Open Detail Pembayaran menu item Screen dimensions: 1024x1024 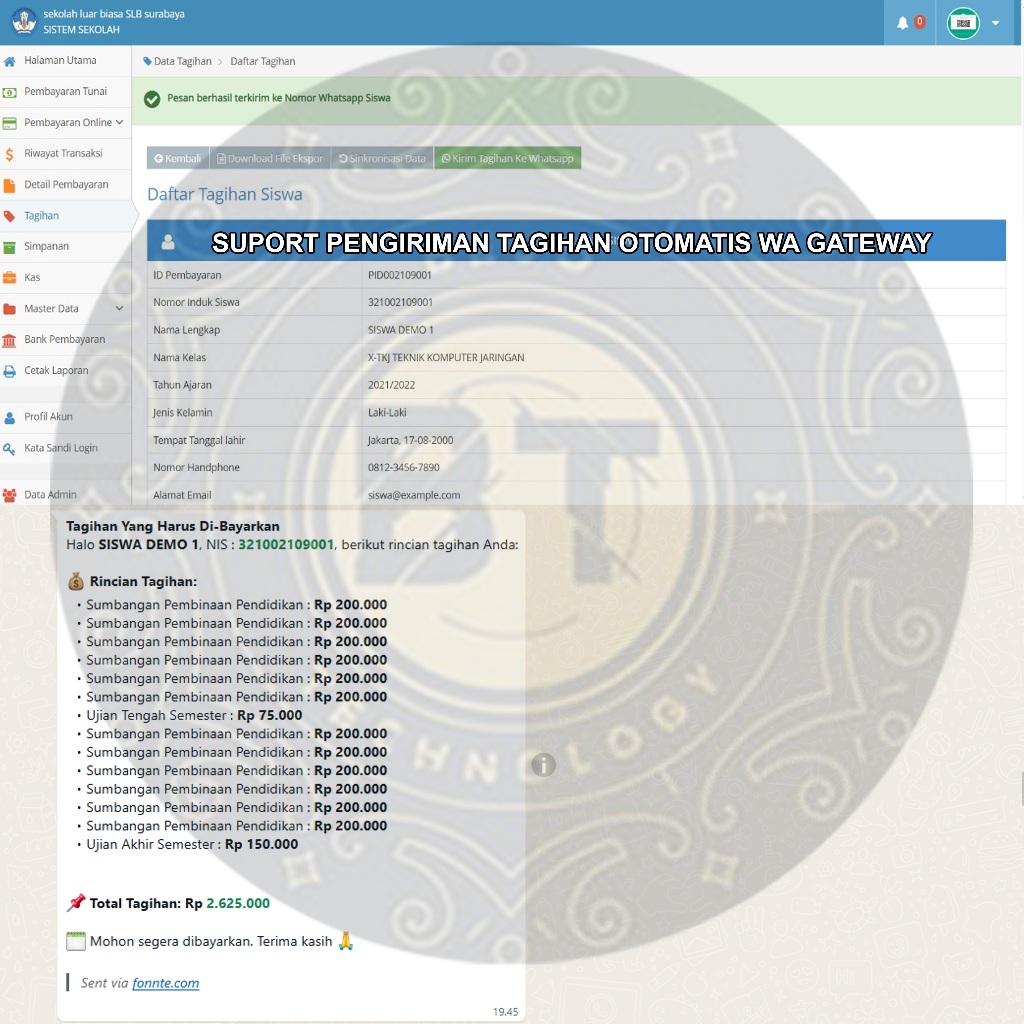point(66,185)
